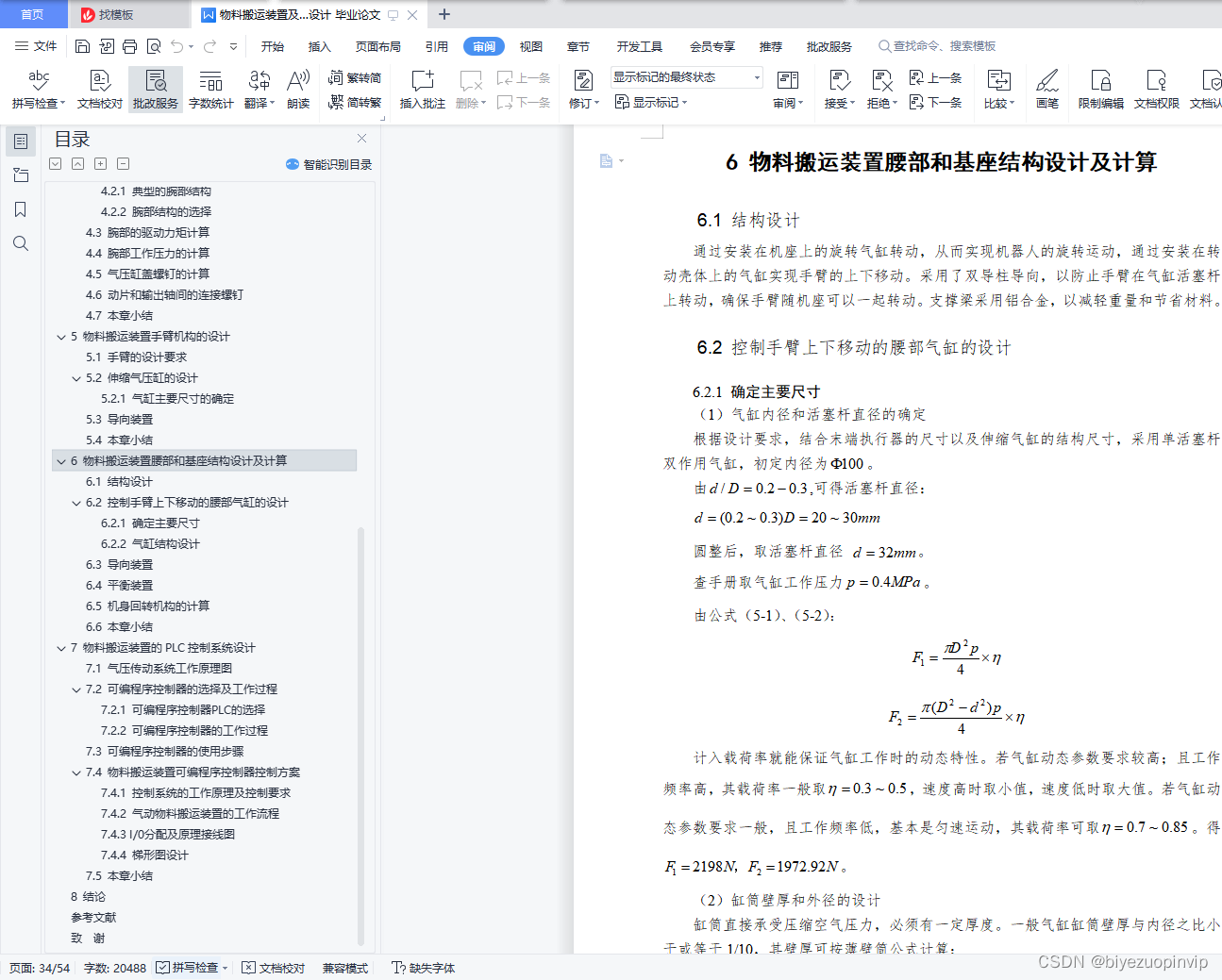Click the print icon in quick toolbar

(129, 46)
